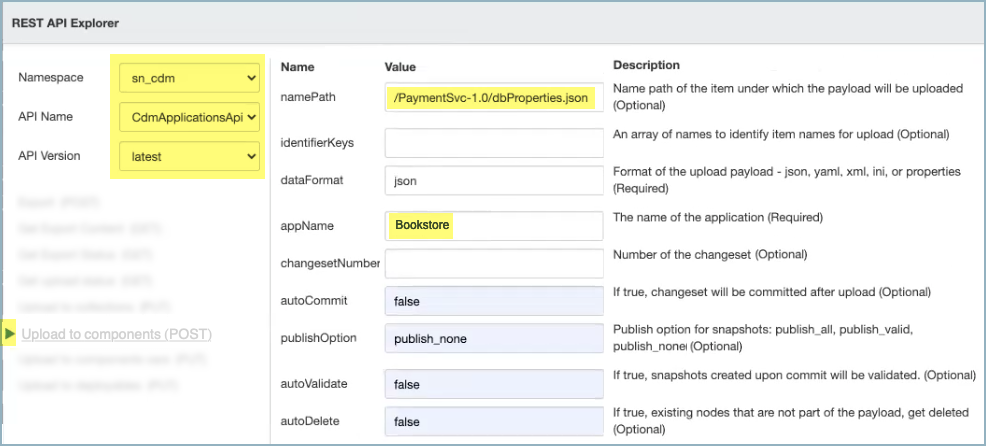This screenshot has width=986, height=446.
Task: Click the description 'snapshots created upon commit will be validated'
Action: tap(794, 376)
